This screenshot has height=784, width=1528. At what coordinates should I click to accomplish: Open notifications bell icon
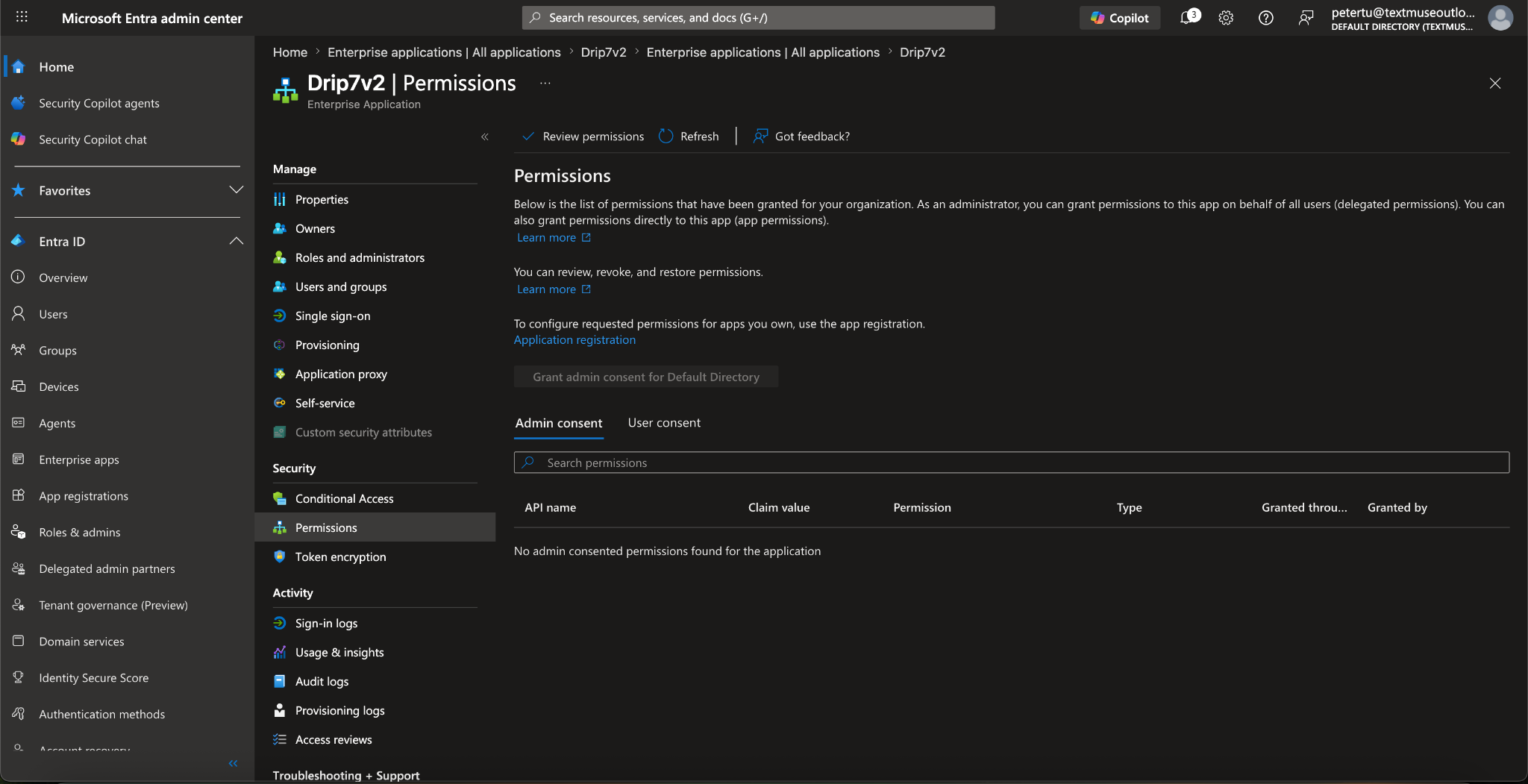coord(1188,17)
